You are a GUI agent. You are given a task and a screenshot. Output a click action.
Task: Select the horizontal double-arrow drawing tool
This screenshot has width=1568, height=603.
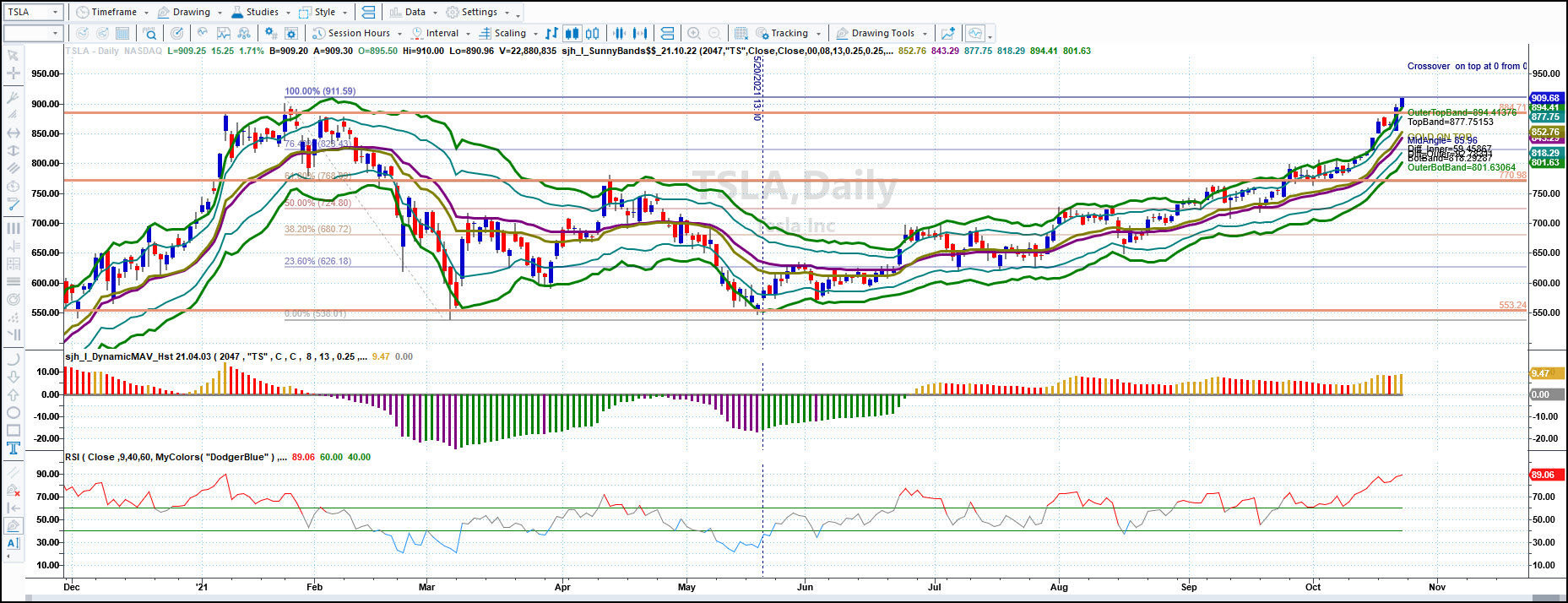pos(13,133)
